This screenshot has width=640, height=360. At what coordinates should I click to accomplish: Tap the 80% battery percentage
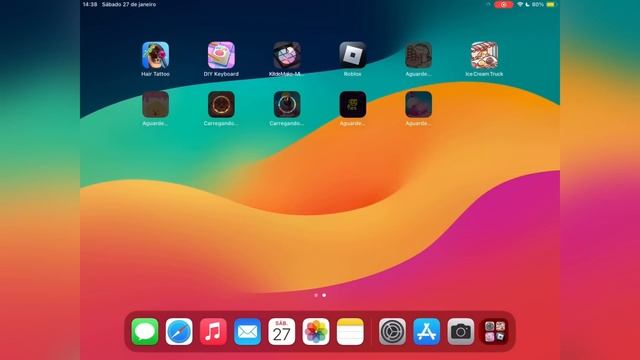538,4
